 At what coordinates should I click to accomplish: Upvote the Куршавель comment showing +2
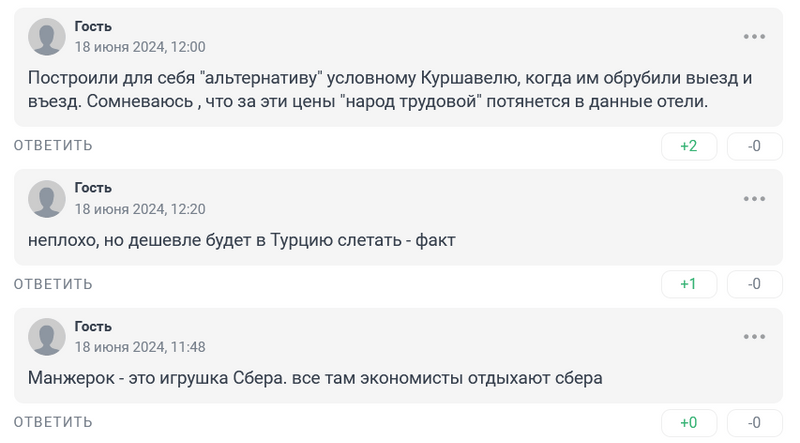689,146
